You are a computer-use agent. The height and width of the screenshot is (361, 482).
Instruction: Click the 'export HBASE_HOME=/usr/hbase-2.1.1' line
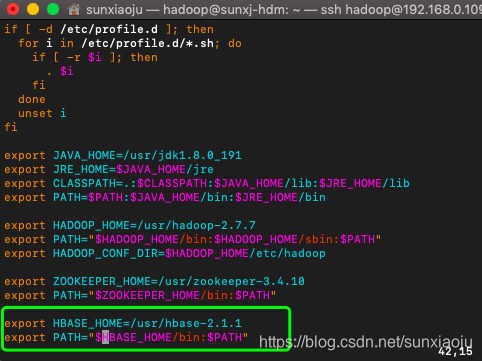pos(123,323)
